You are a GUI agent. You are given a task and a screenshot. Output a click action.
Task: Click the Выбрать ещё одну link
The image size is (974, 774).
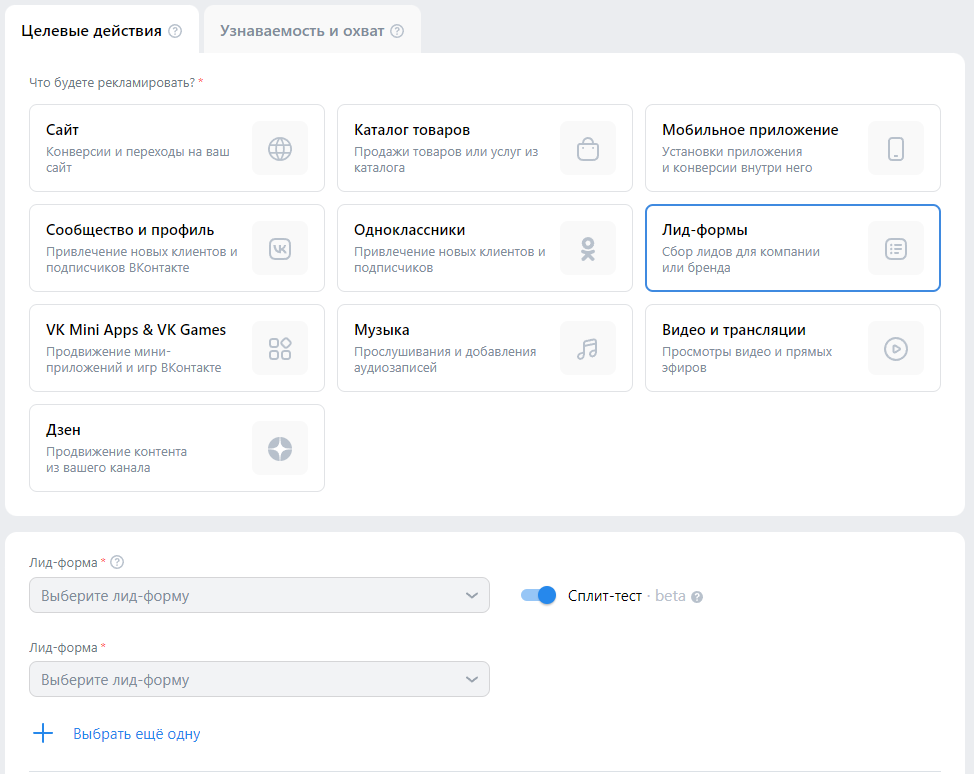pyautogui.click(x=136, y=734)
